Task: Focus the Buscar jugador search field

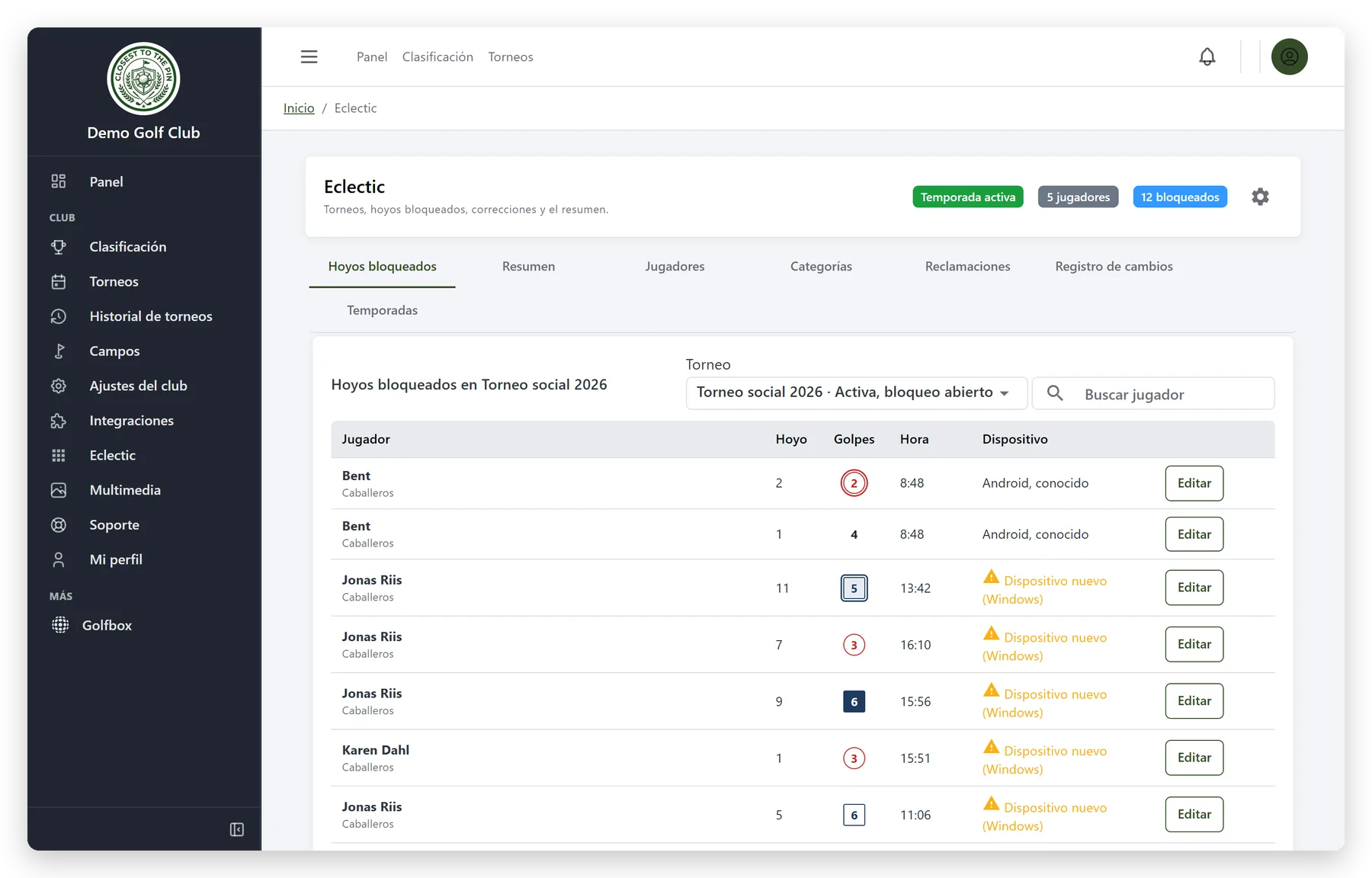Action: (1153, 393)
